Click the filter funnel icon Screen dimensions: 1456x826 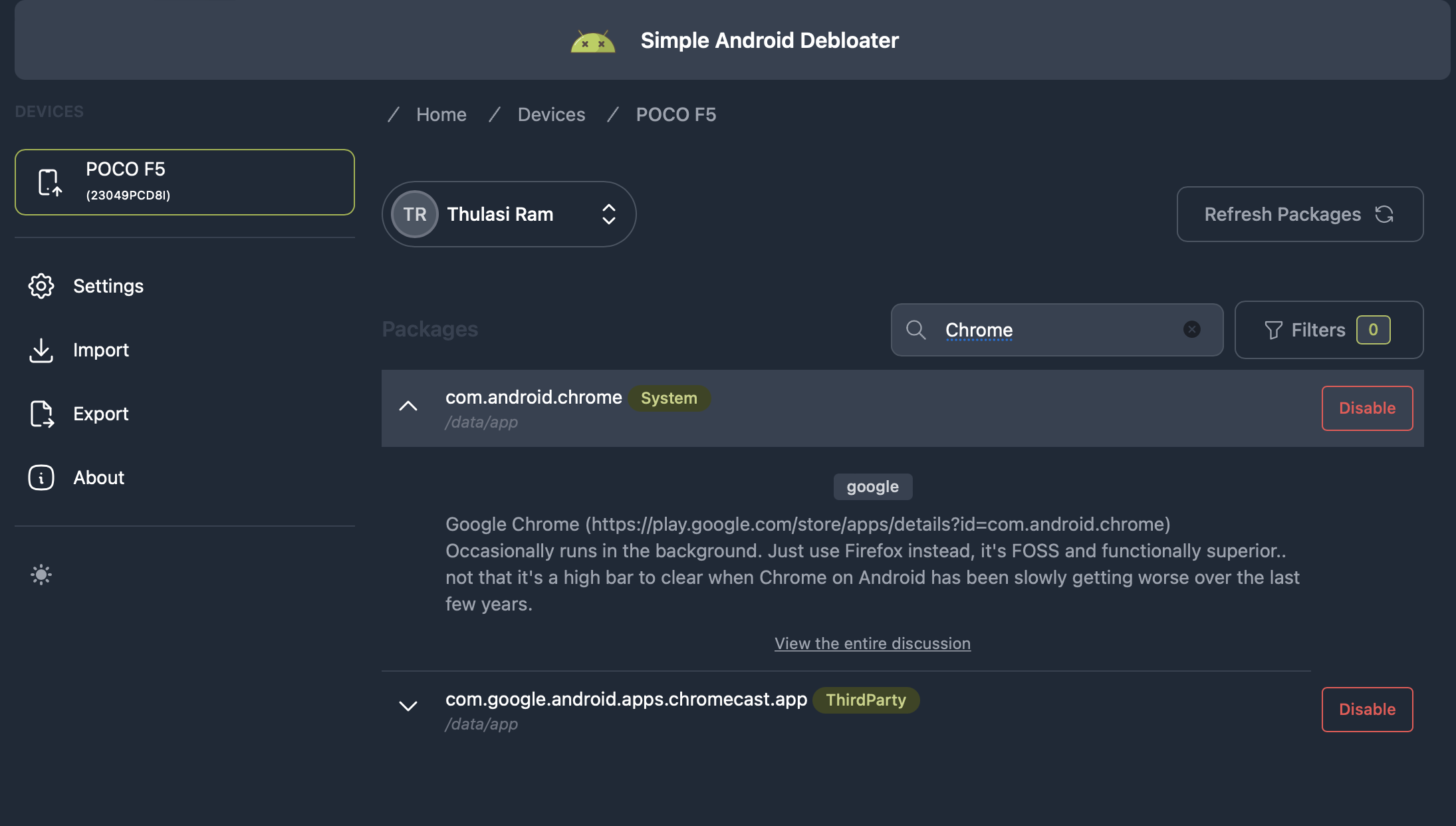1273,330
